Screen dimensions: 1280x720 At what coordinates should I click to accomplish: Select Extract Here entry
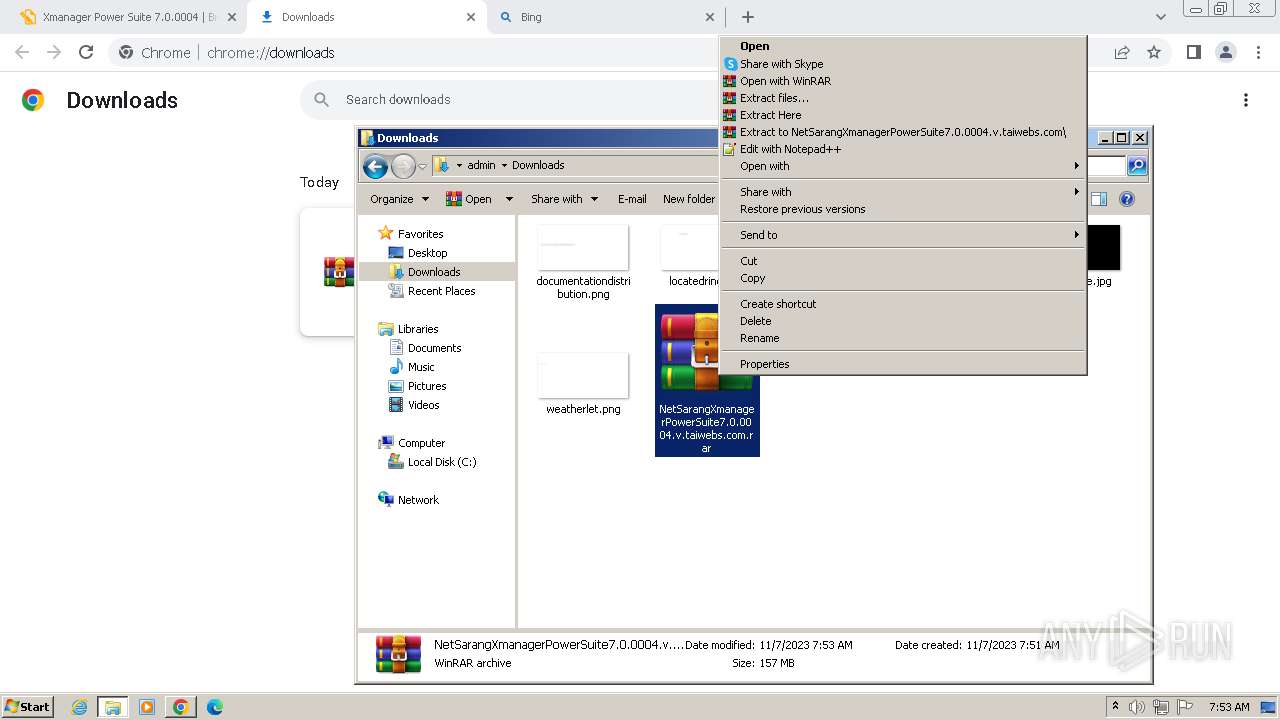coord(770,115)
